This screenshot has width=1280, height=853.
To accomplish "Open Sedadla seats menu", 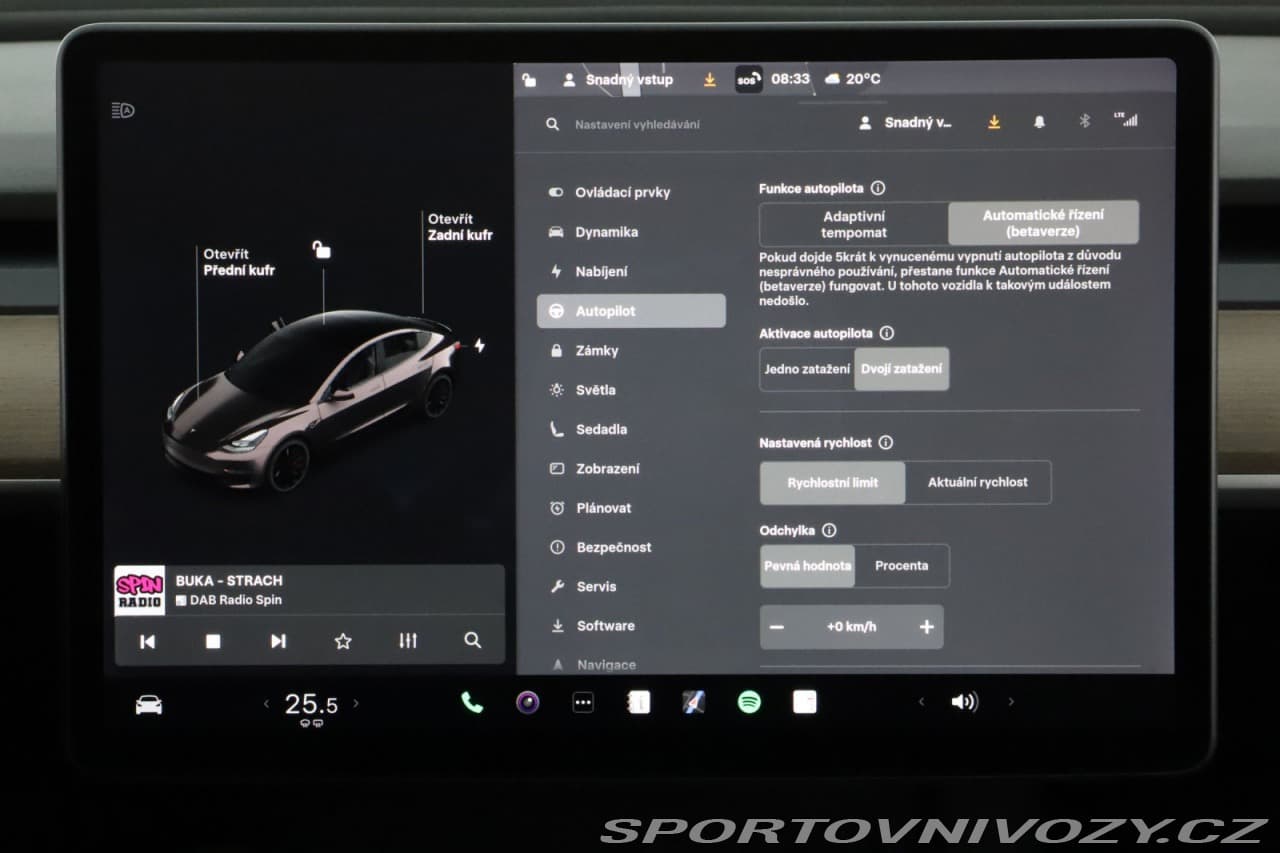I will (x=631, y=429).
